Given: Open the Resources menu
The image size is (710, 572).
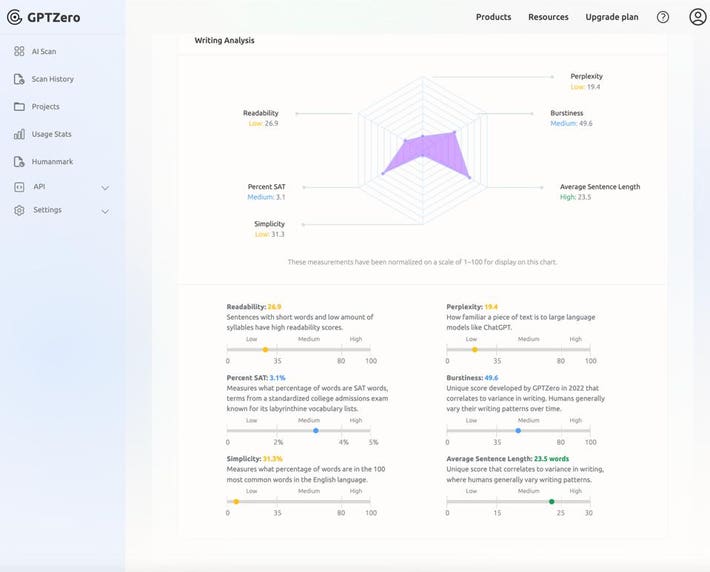Looking at the screenshot, I should (548, 17).
